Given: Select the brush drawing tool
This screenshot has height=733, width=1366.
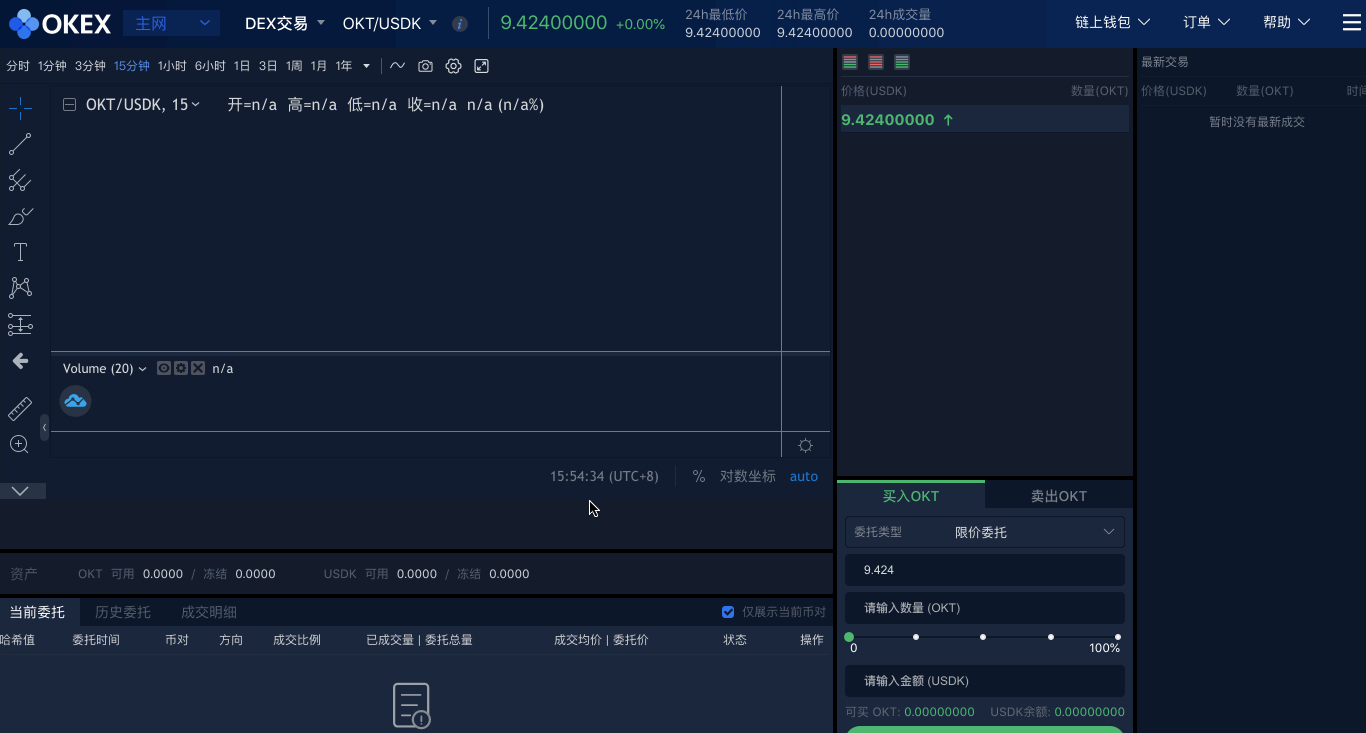Looking at the screenshot, I should pyautogui.click(x=20, y=216).
